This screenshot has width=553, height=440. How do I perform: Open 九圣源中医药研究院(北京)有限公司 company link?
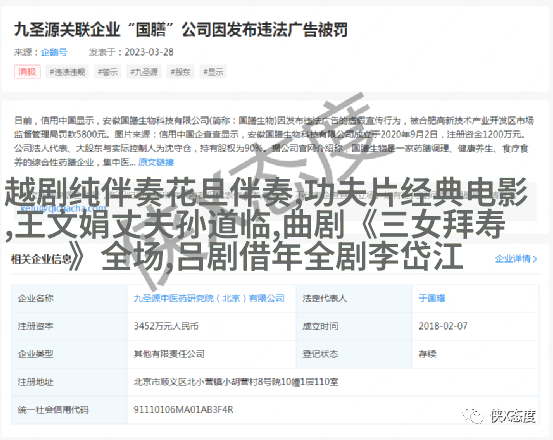(x=209, y=298)
